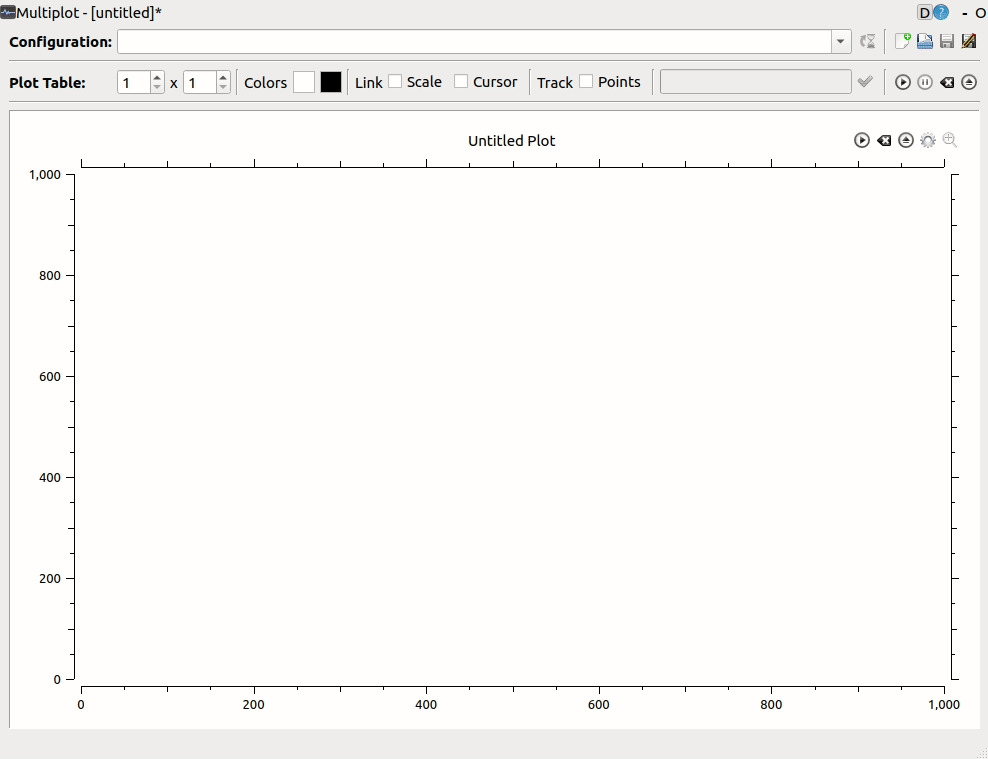
Task: Clear configuration history hourglass icon
Action: [868, 42]
